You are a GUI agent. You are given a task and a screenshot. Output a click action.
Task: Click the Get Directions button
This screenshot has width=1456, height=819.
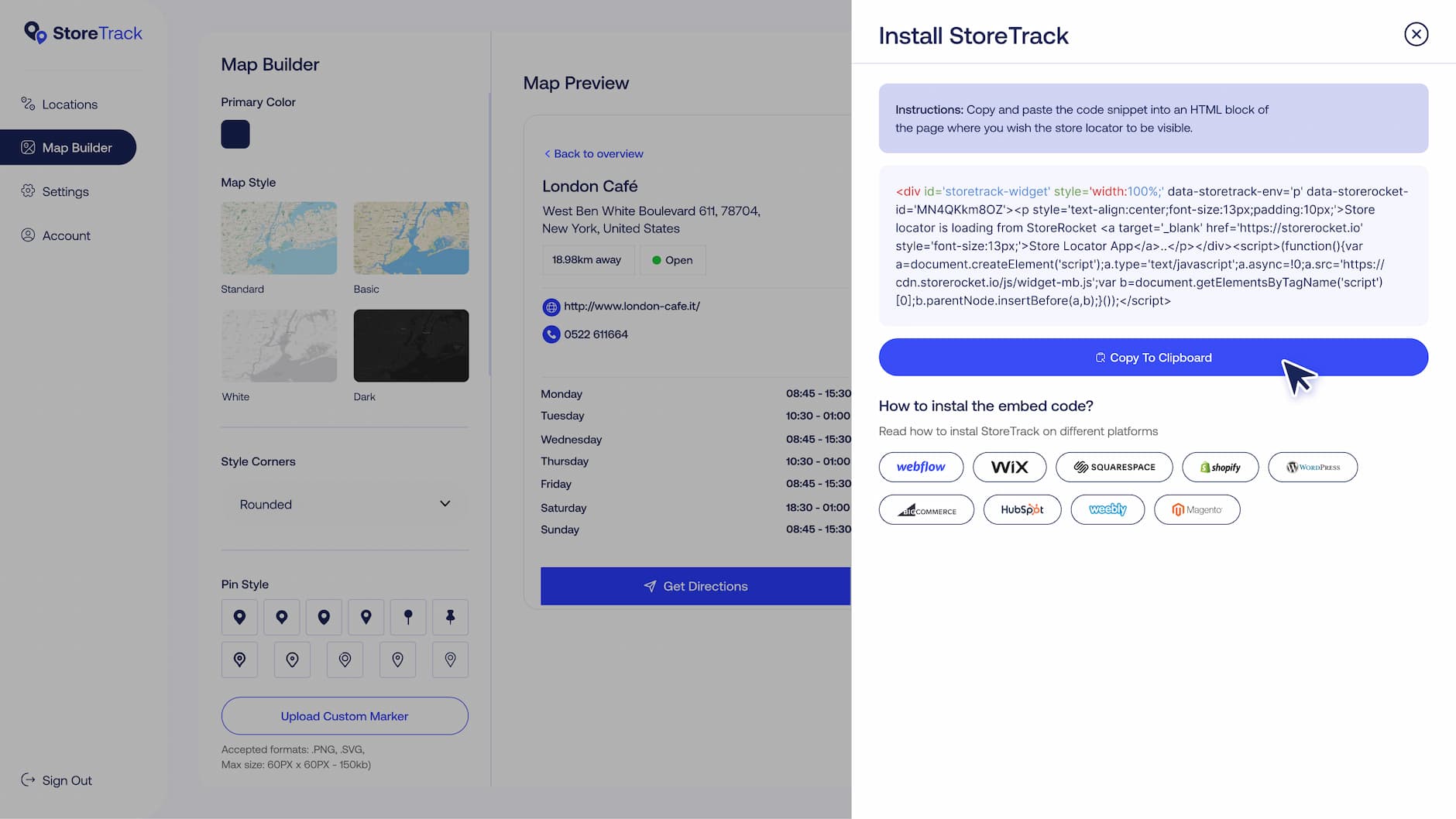695,586
